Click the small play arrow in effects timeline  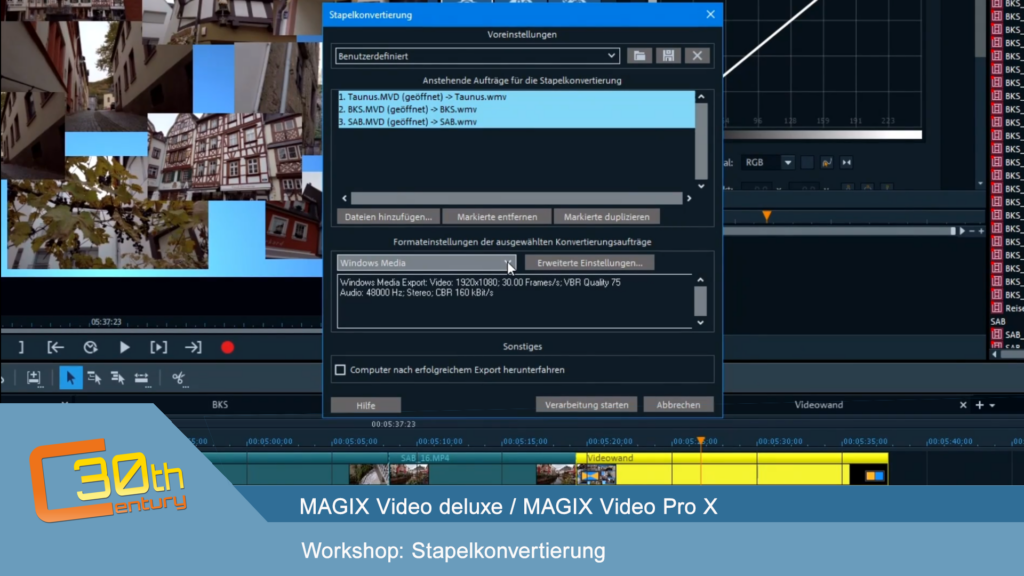(x=962, y=231)
